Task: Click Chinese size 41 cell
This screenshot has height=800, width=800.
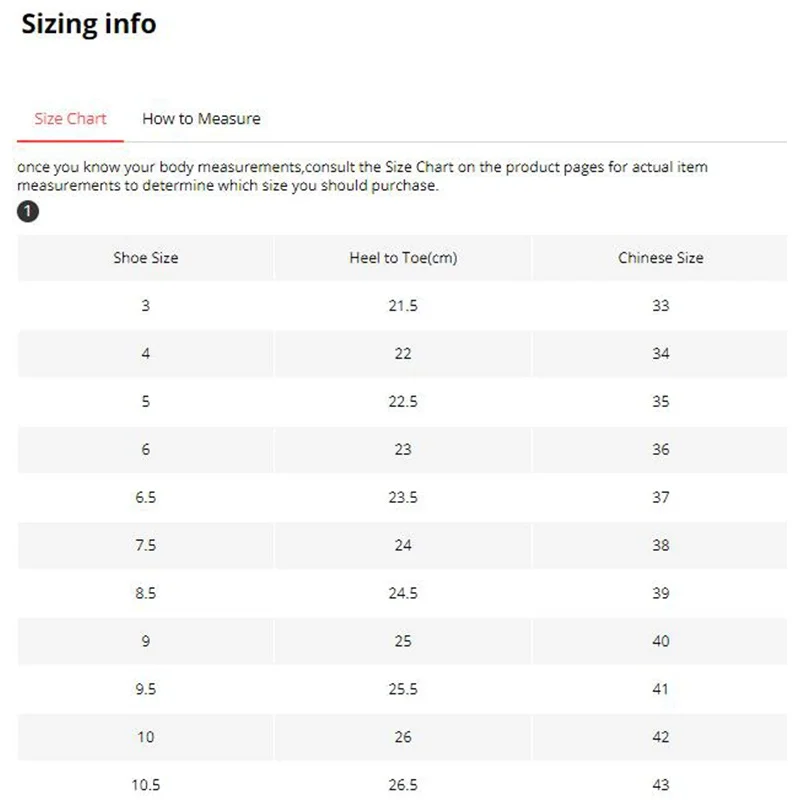Action: [660, 689]
